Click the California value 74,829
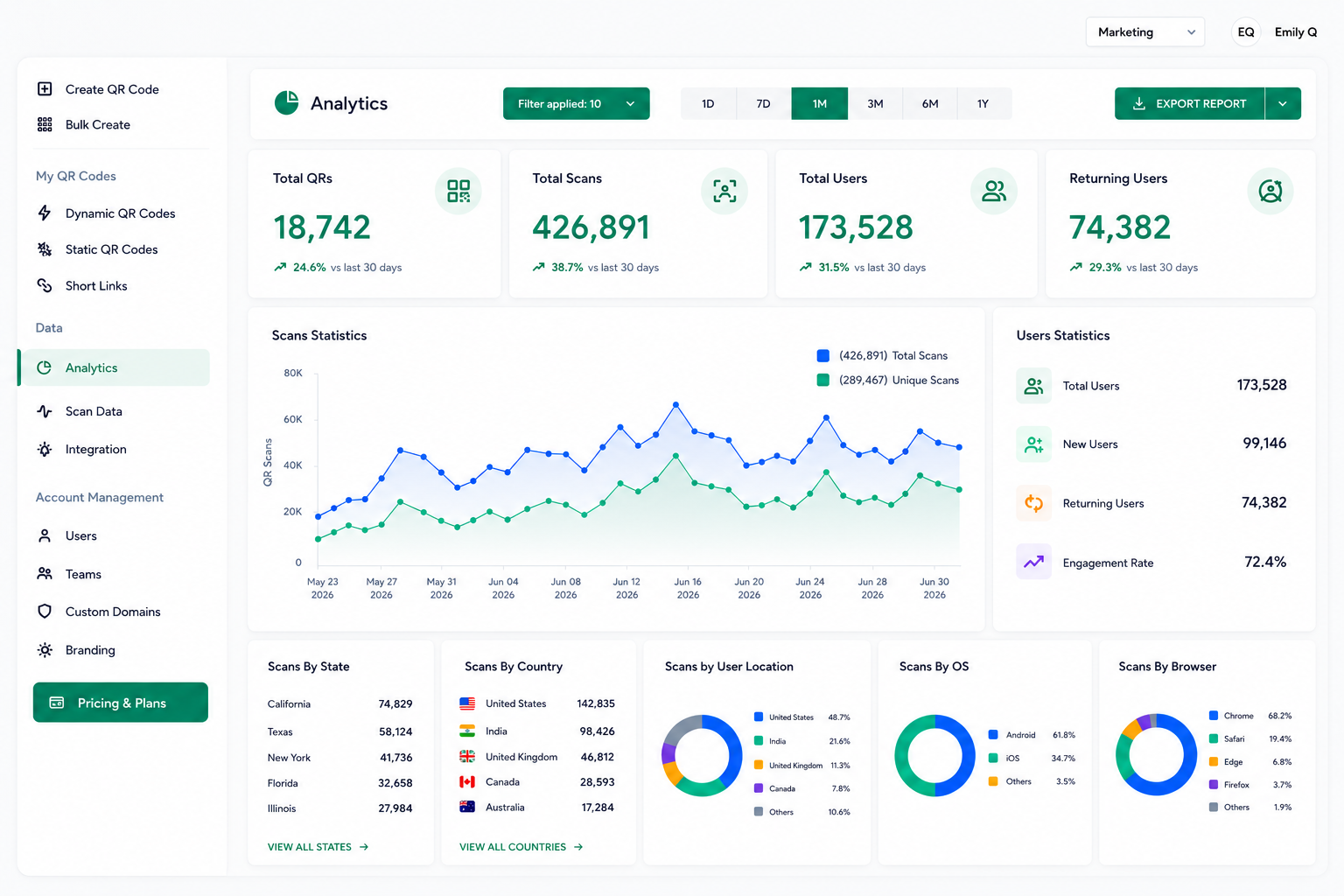The height and width of the screenshot is (896, 1344). [x=395, y=704]
